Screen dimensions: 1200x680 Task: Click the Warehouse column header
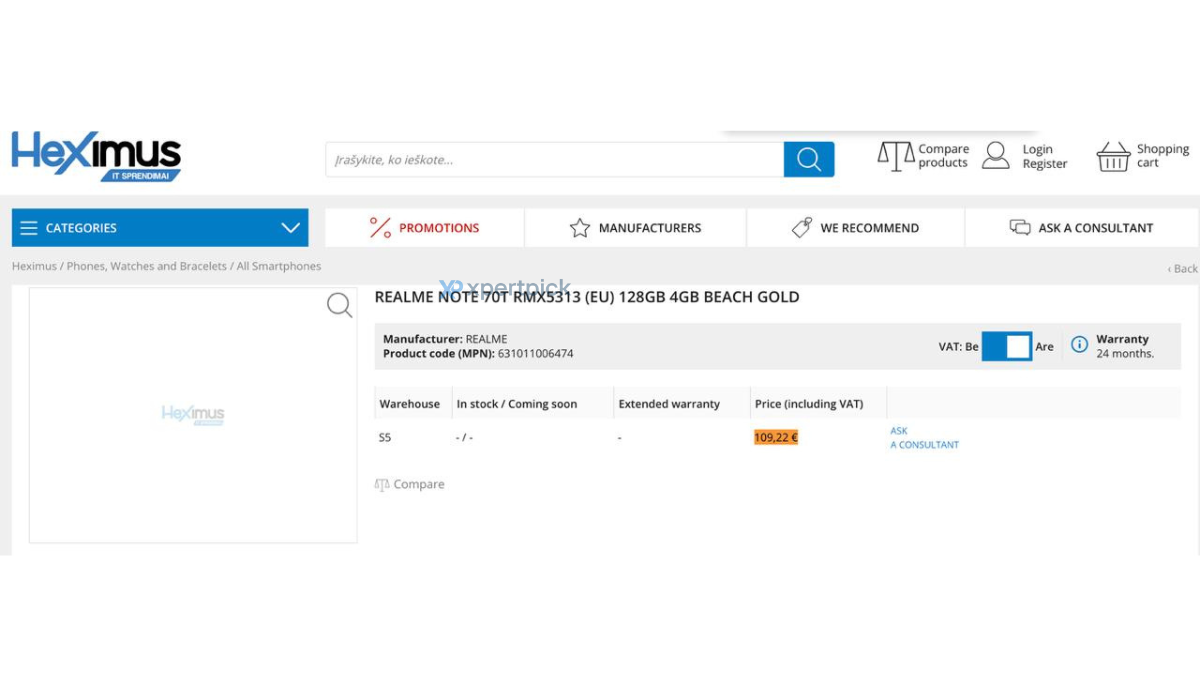(410, 404)
